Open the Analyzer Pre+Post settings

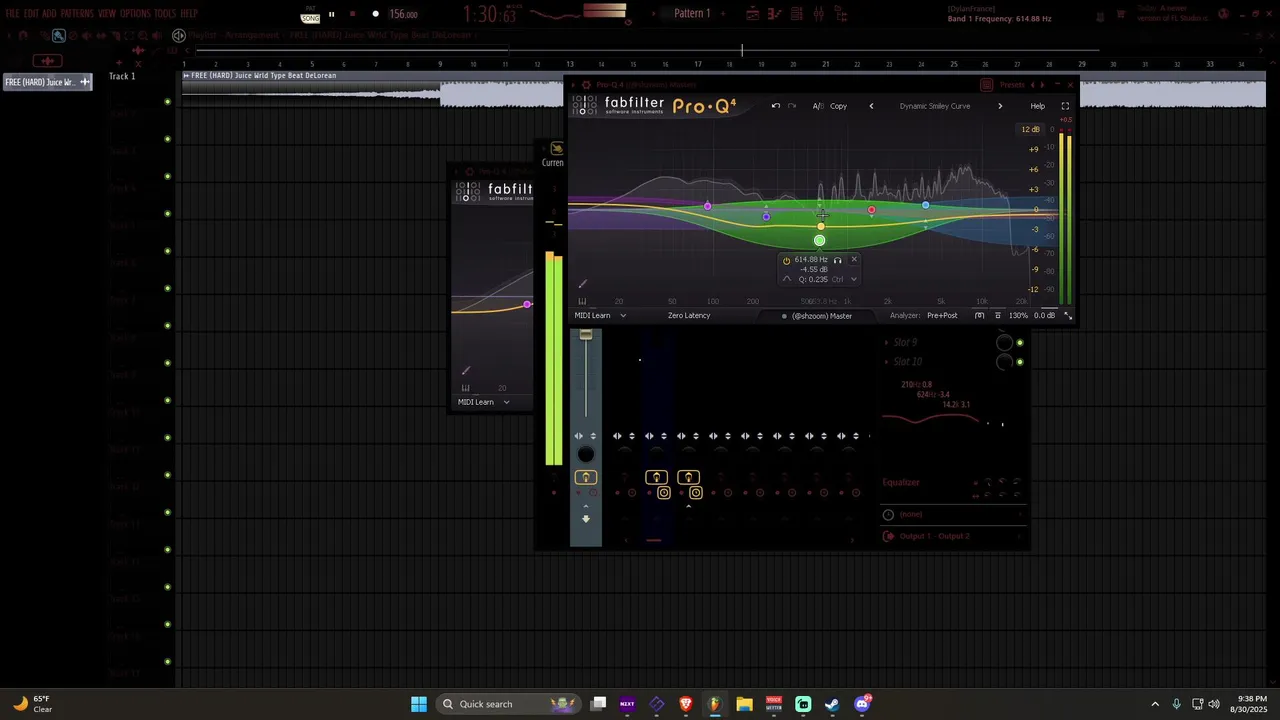coord(942,316)
